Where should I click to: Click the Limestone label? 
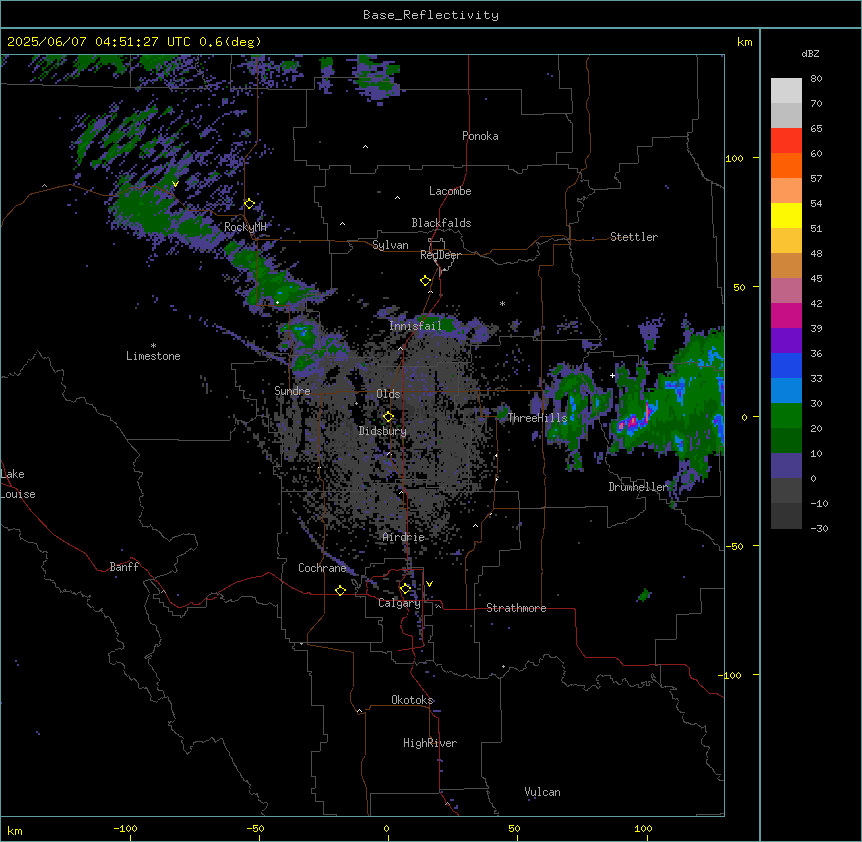[x=153, y=356]
